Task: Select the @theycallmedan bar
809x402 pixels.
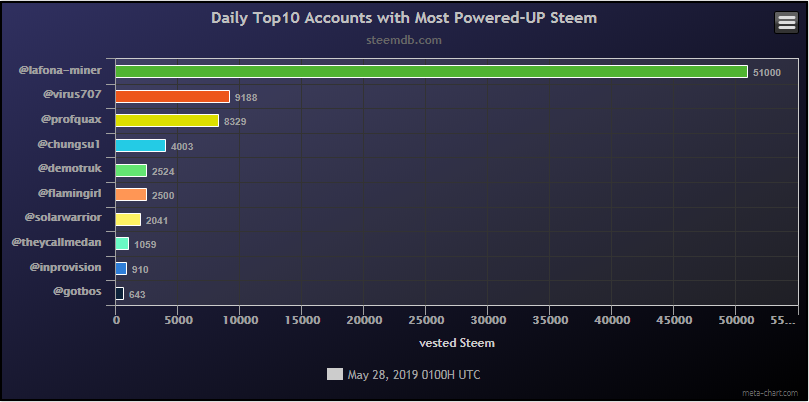Action: click(122, 244)
